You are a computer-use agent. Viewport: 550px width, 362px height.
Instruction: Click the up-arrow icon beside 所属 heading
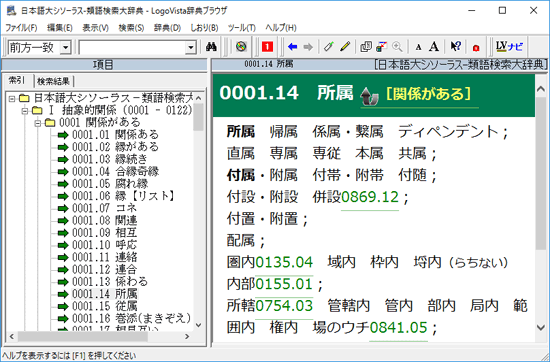369,96
